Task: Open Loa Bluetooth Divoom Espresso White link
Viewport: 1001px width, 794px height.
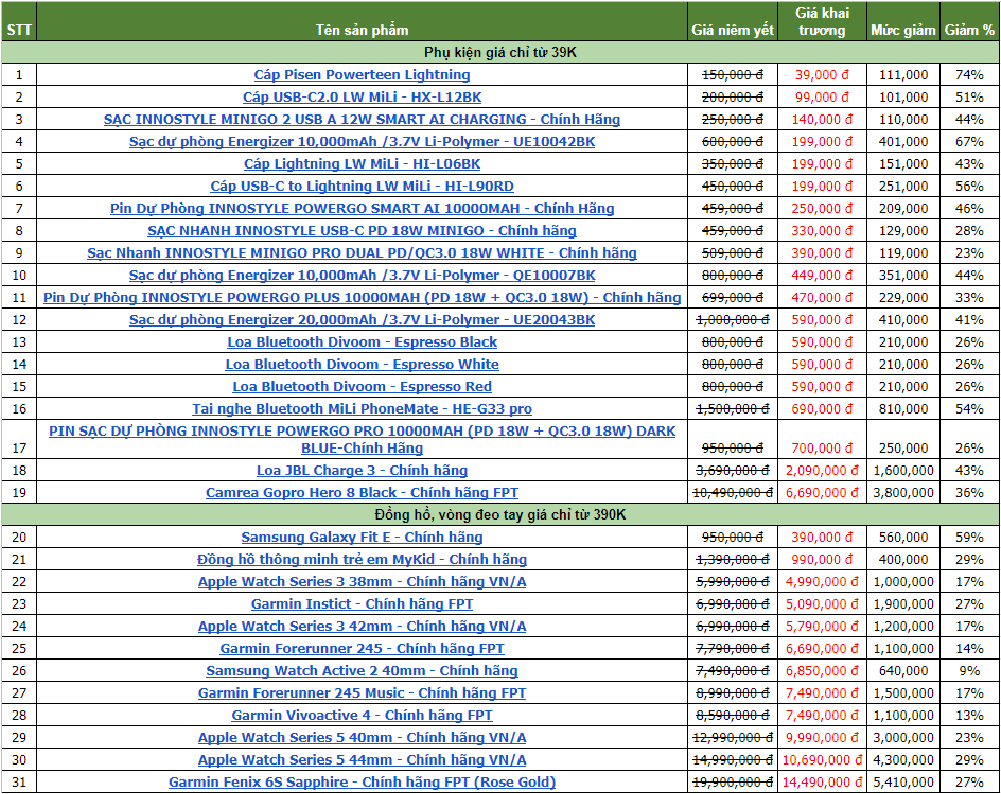Action: click(x=362, y=364)
